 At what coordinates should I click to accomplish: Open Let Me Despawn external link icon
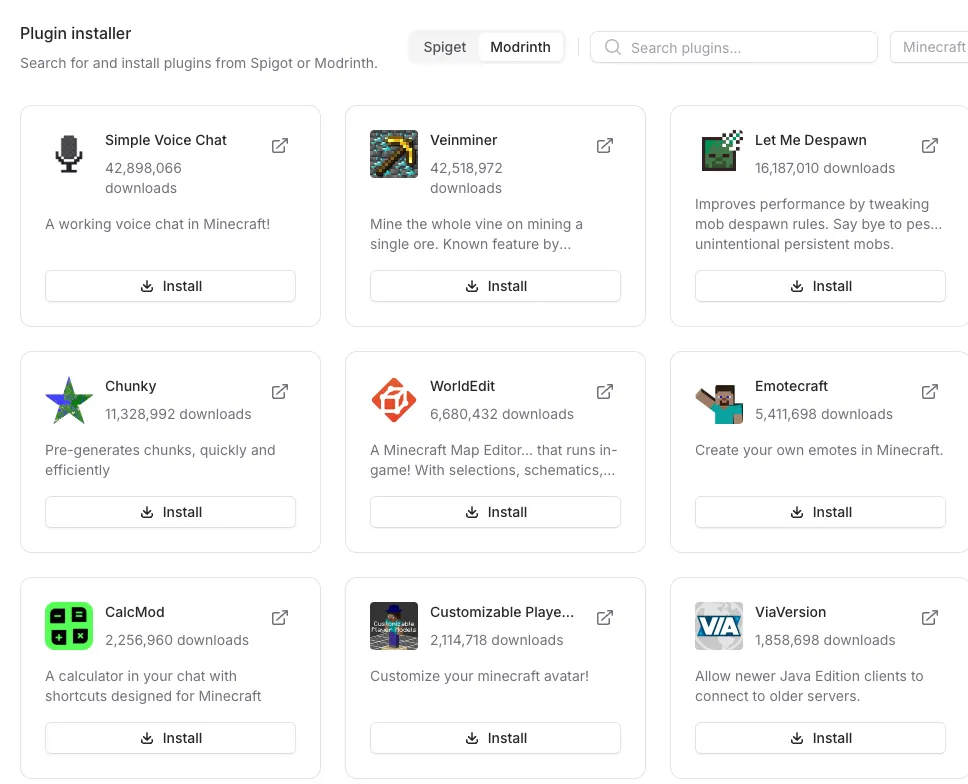point(930,146)
